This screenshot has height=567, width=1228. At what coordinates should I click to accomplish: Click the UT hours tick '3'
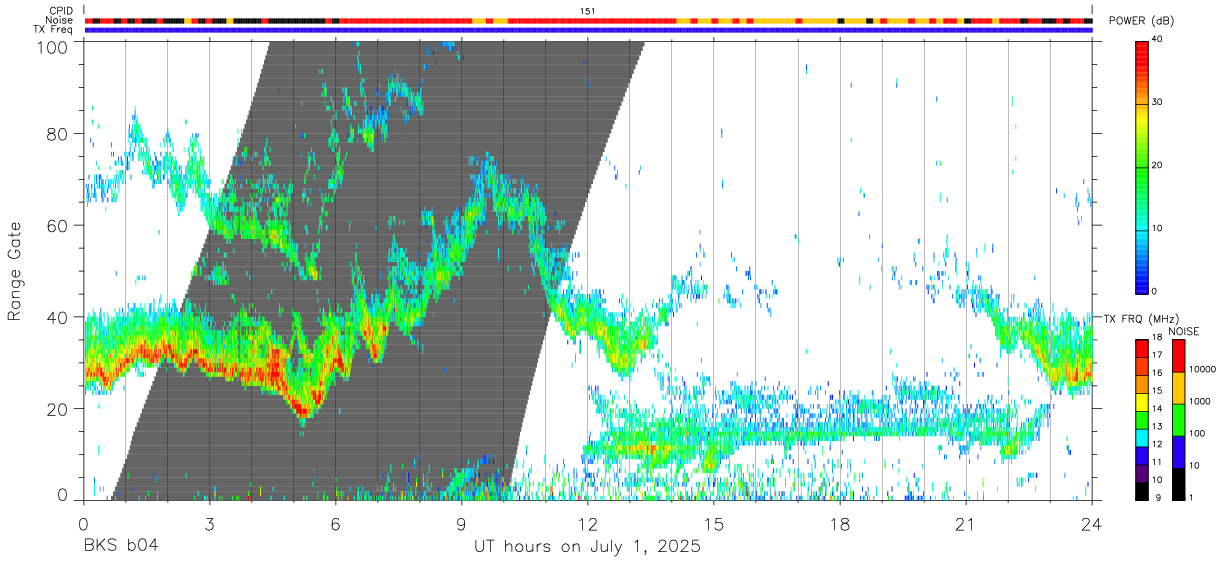tap(210, 523)
